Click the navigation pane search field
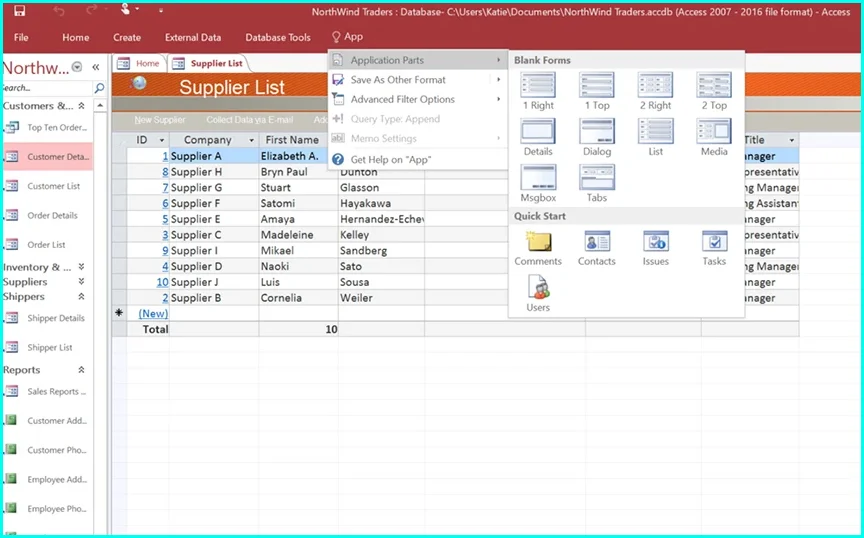 tap(45, 88)
